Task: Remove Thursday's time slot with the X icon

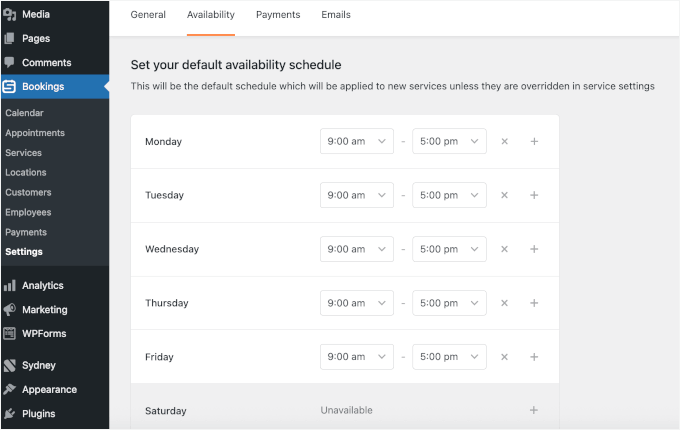Action: pos(504,303)
